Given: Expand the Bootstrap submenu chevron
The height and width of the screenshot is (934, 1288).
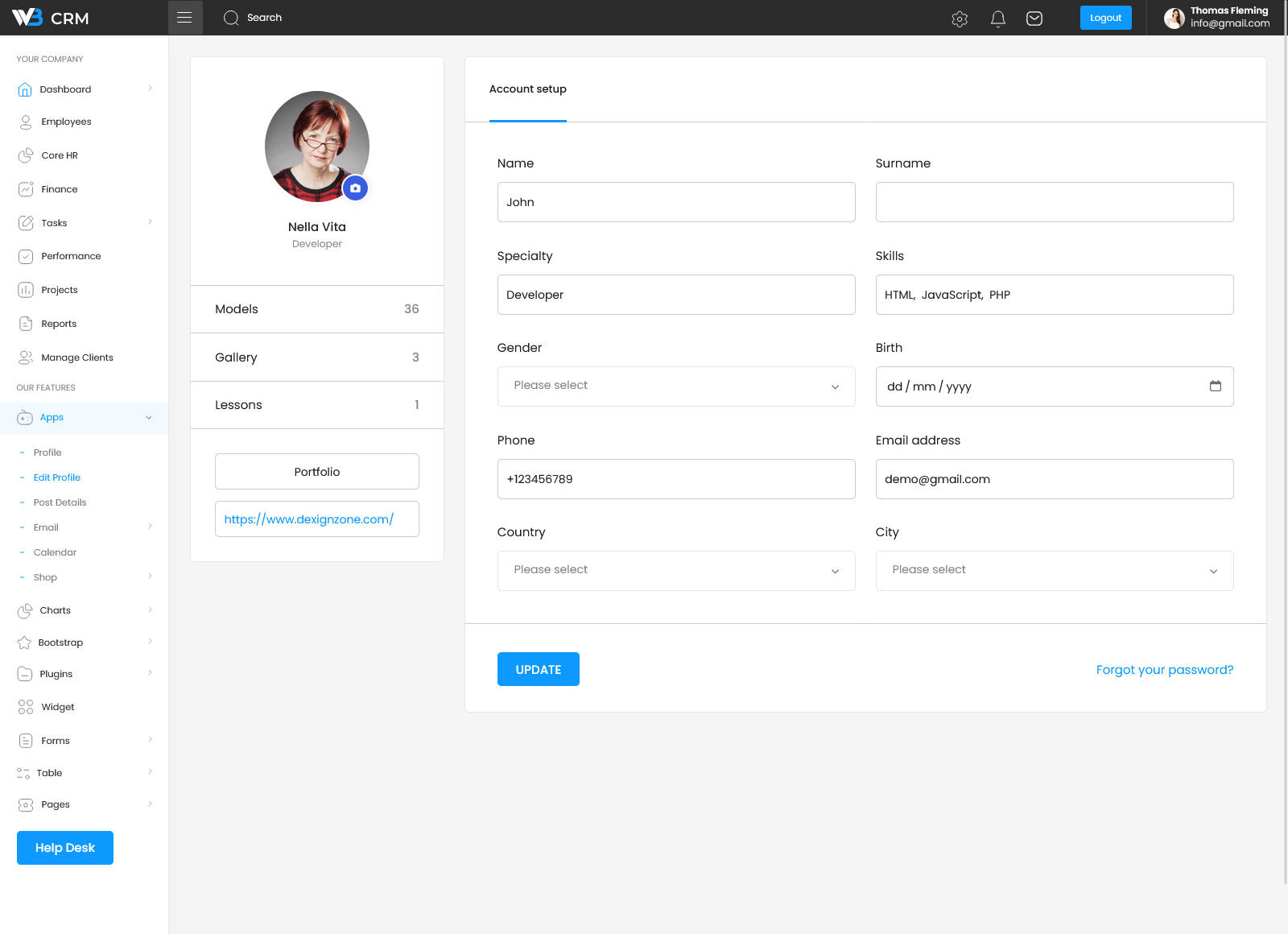Looking at the screenshot, I should [x=150, y=642].
